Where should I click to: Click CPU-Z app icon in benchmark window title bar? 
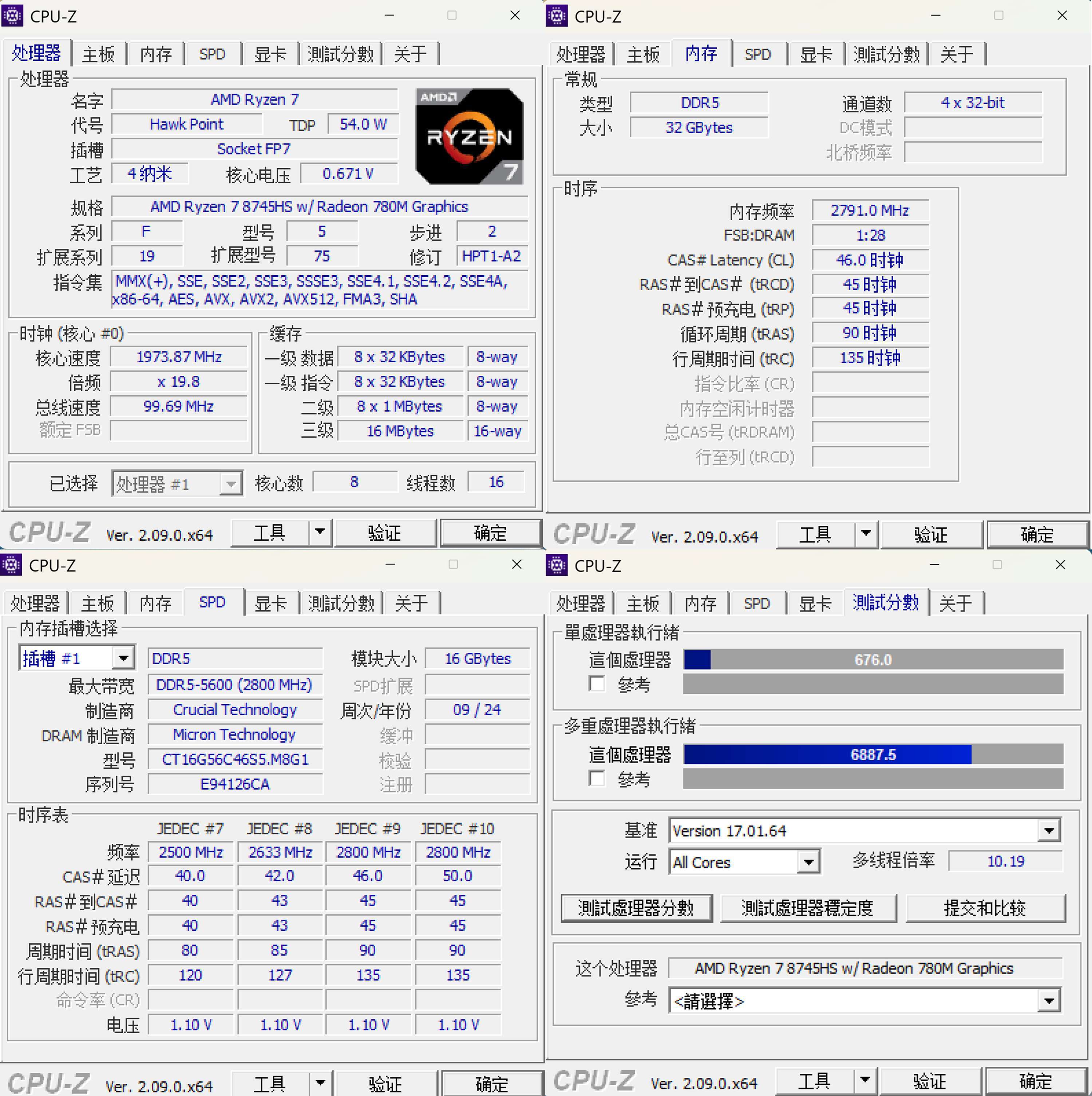(x=556, y=564)
